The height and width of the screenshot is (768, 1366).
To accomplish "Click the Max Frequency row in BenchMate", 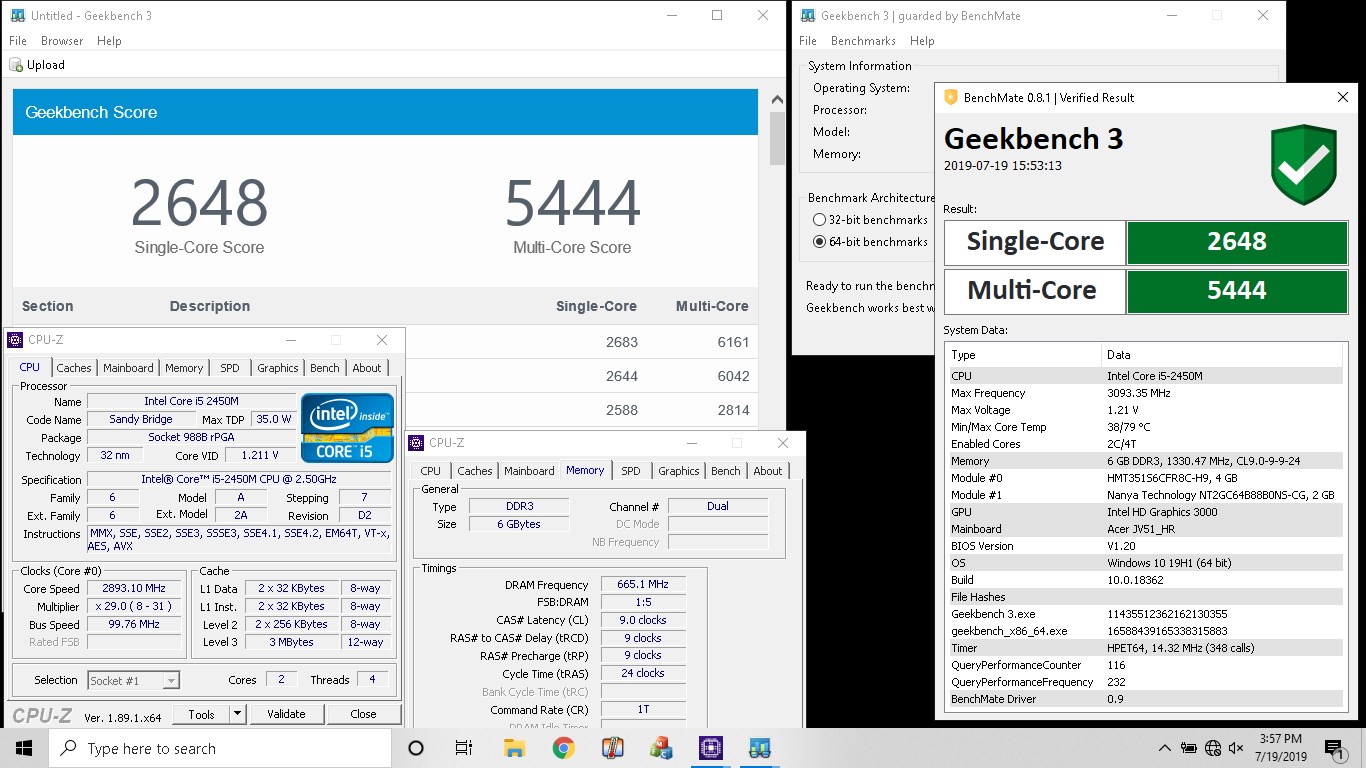I will 1146,393.
